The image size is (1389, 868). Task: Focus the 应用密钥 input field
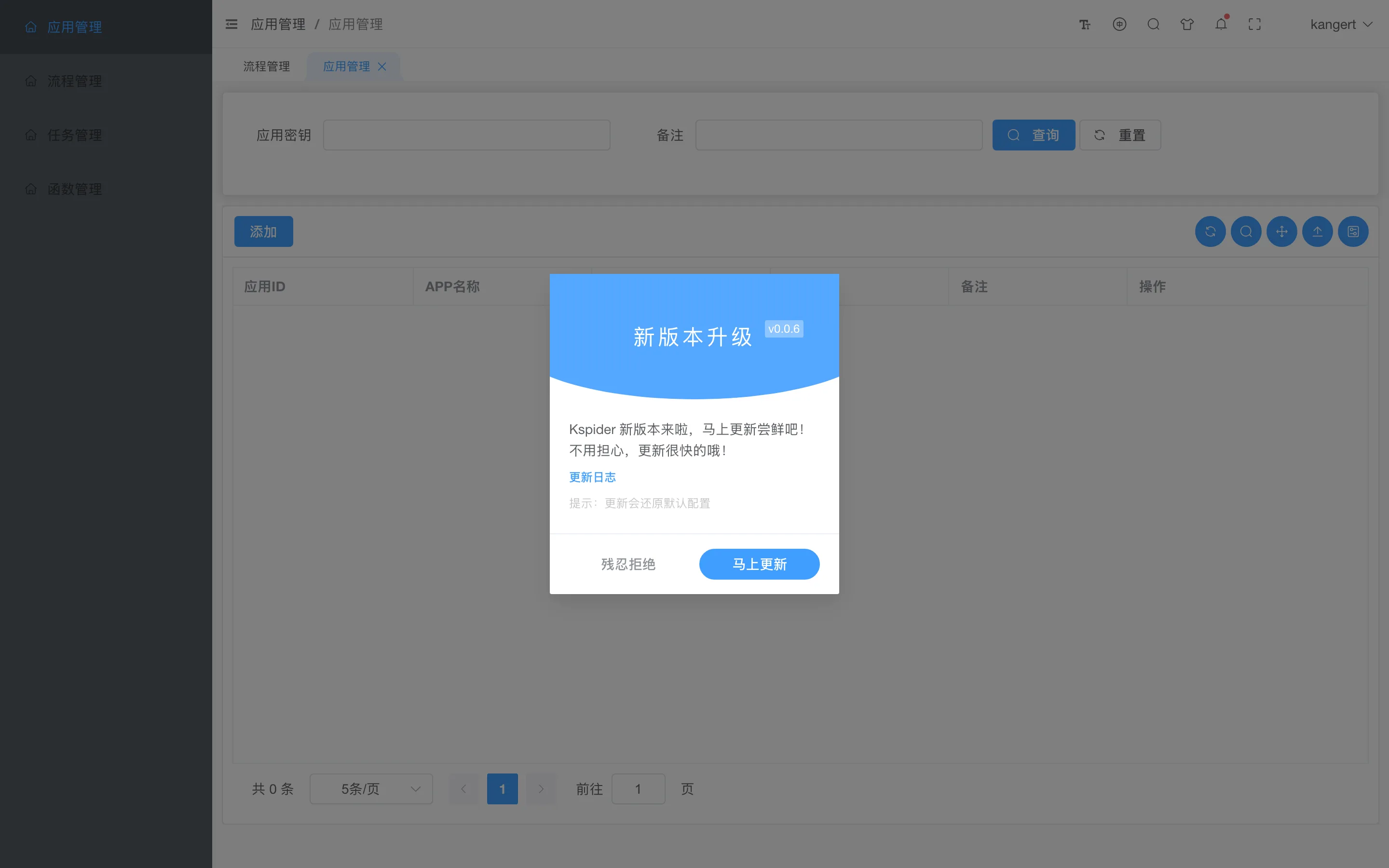click(467, 135)
